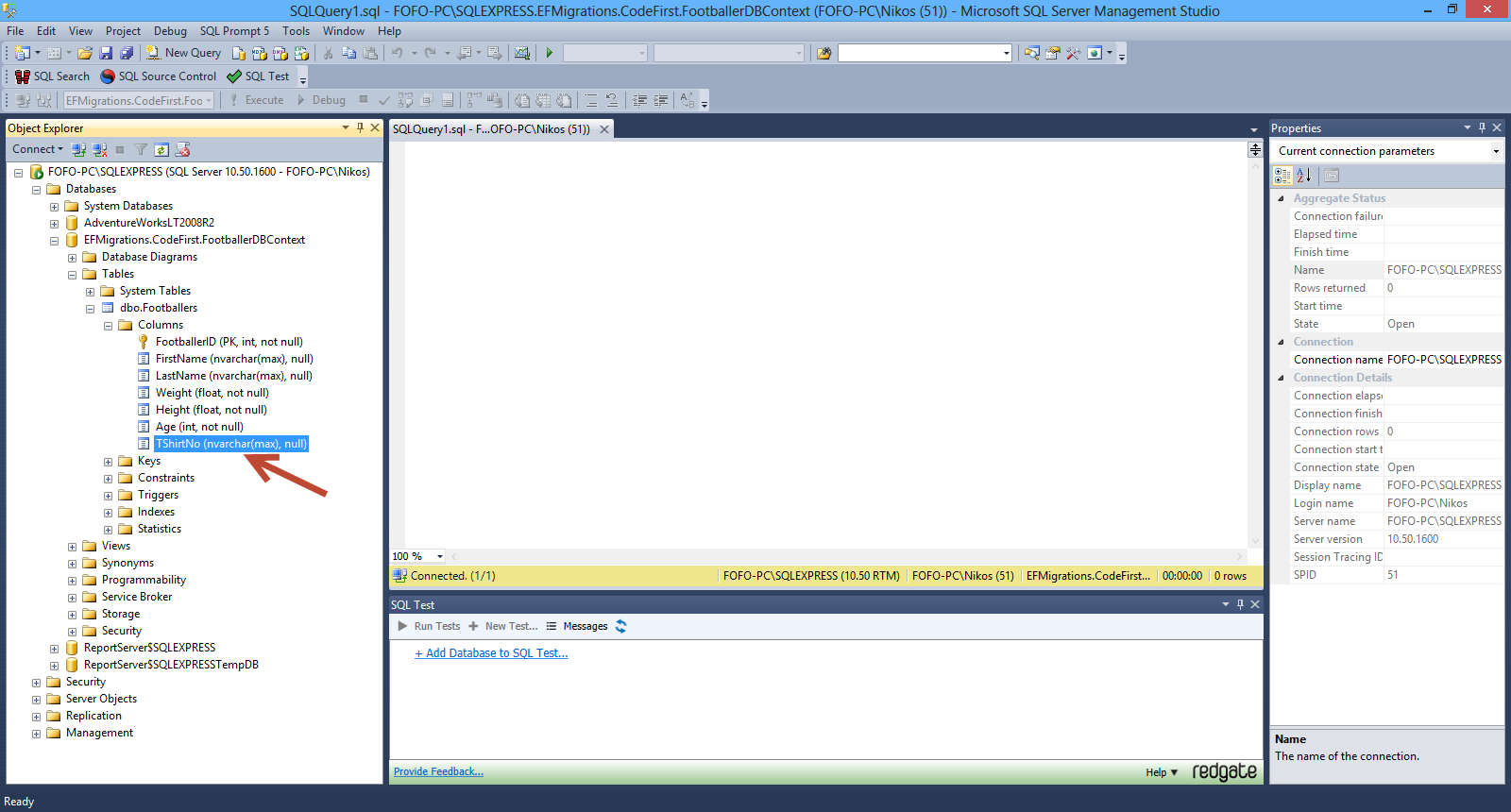The width and height of the screenshot is (1511, 812).
Task: Open the Connect dropdown in Object Explorer
Action: pyautogui.click(x=38, y=149)
